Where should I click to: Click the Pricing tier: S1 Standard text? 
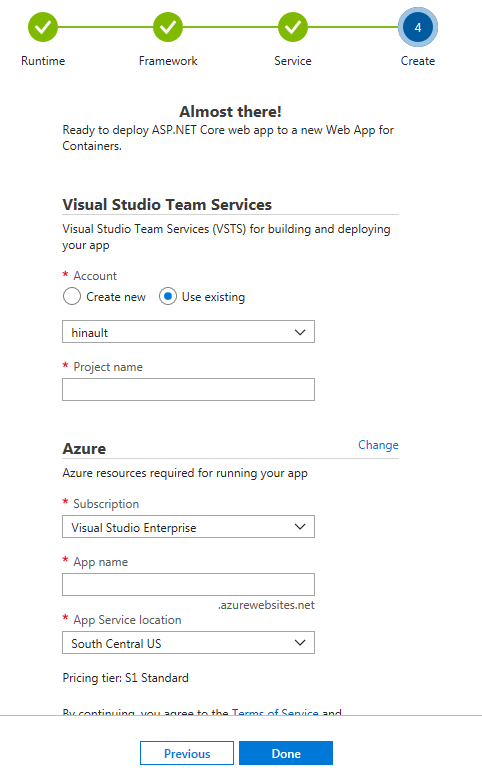pyautogui.click(x=125, y=678)
